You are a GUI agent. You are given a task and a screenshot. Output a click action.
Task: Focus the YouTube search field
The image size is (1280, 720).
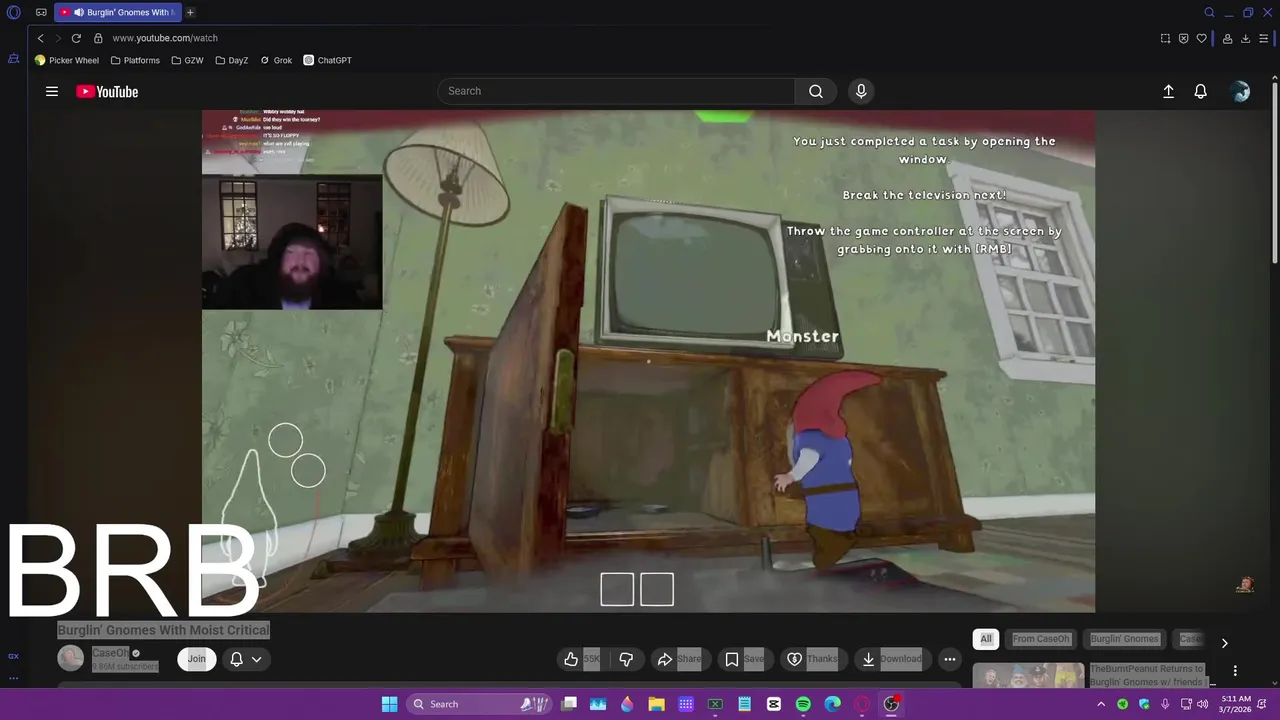click(x=616, y=91)
